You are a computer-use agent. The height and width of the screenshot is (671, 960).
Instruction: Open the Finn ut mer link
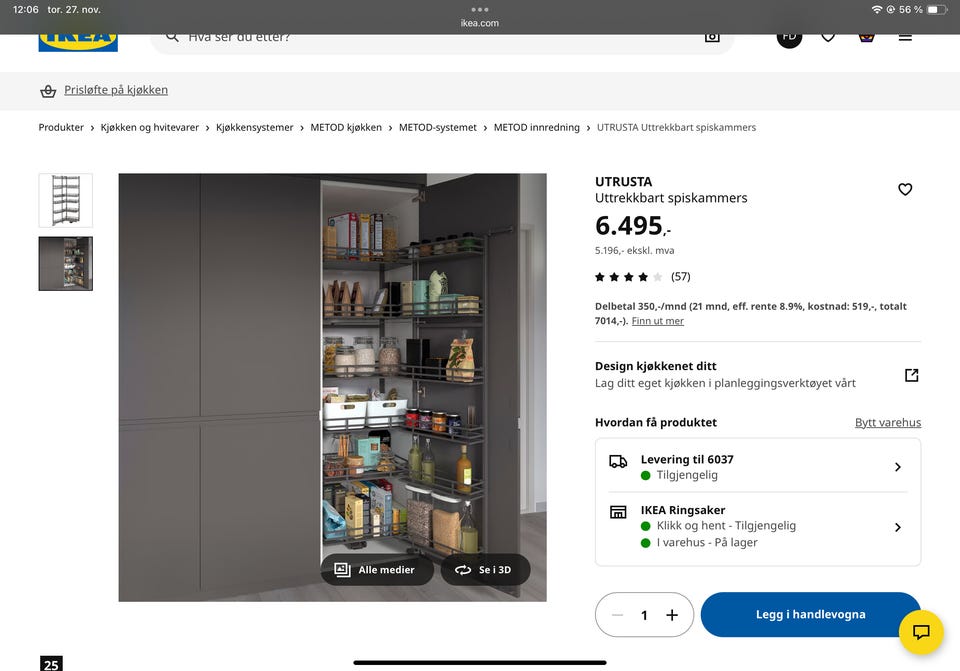[x=658, y=321]
